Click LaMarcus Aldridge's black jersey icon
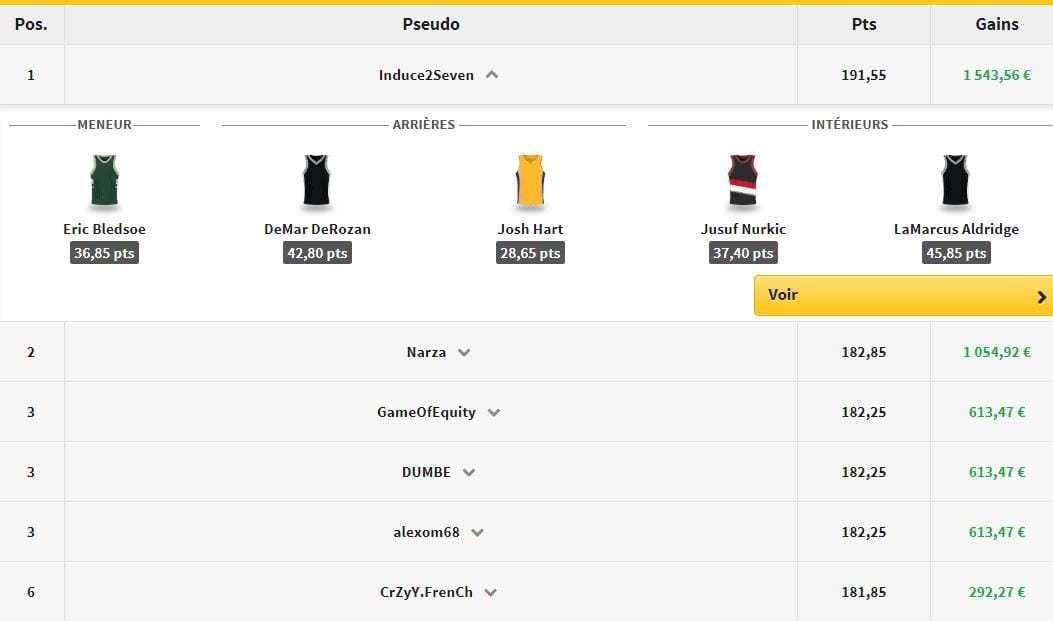The height and width of the screenshot is (621, 1053). click(956, 181)
